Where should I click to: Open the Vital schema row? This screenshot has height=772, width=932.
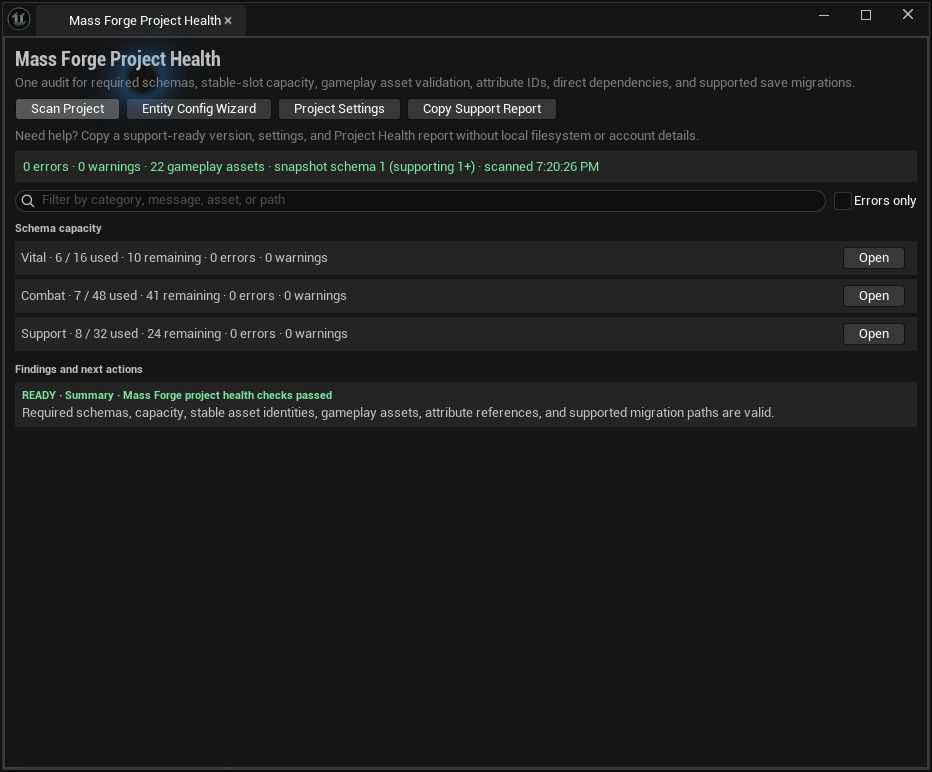pyautogui.click(x=873, y=258)
